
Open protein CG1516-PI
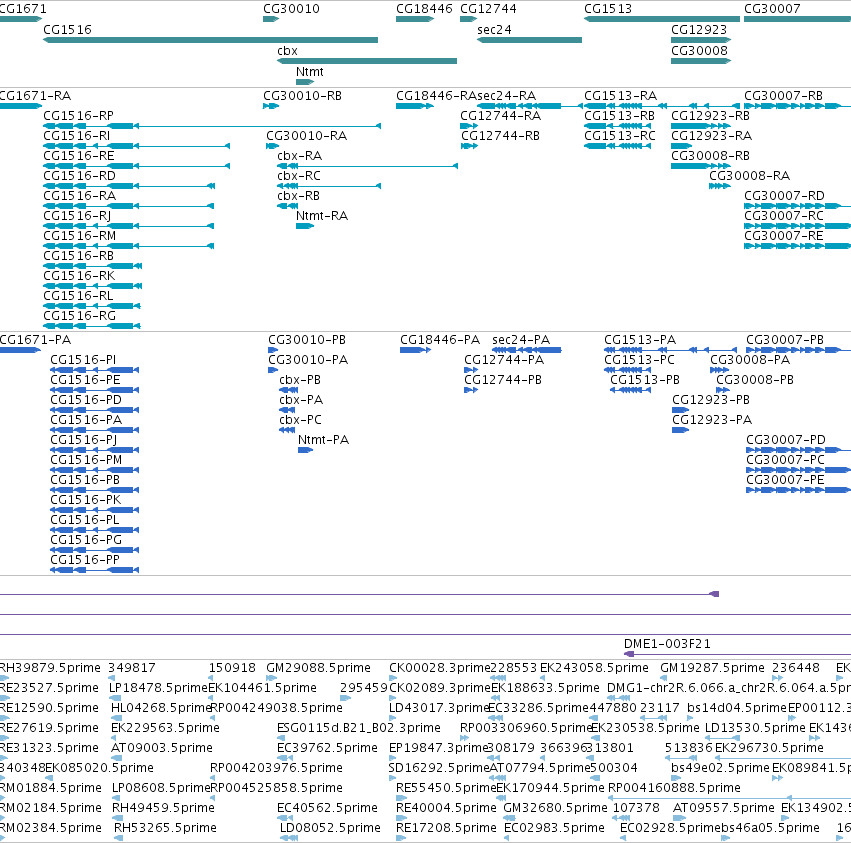coord(83,360)
